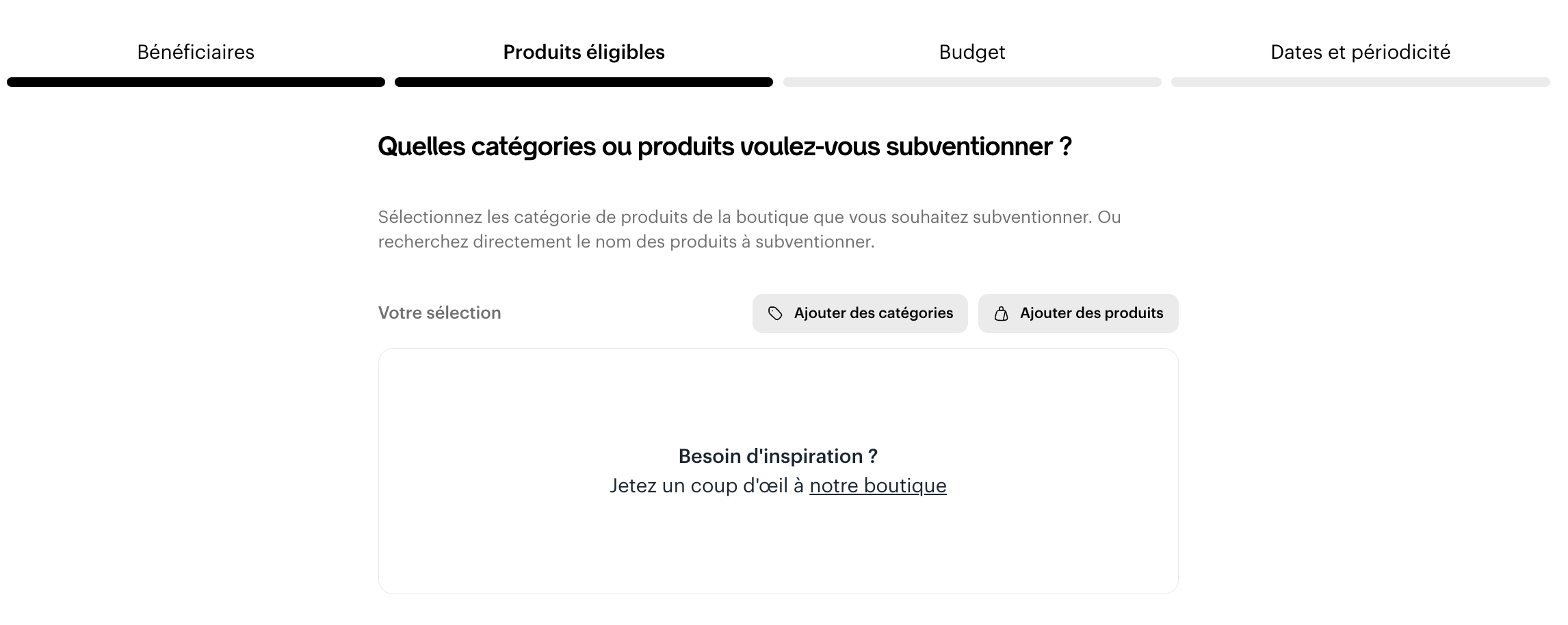The height and width of the screenshot is (625, 1568).
Task: Click the tag icon for adding categories
Action: click(x=775, y=313)
